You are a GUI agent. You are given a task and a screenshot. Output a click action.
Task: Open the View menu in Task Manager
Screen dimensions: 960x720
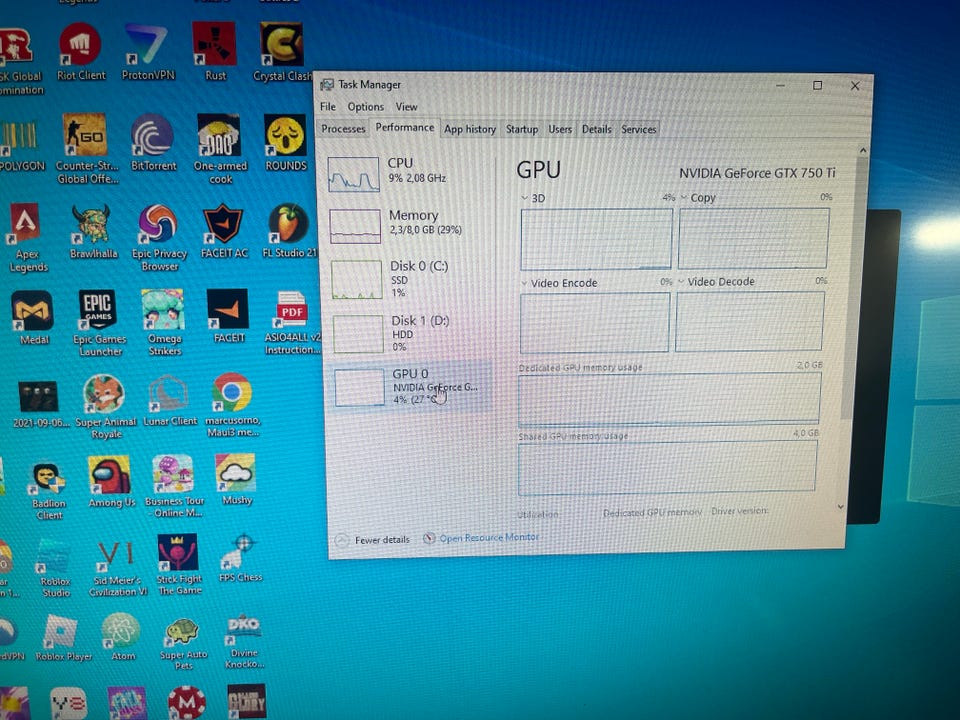406,107
